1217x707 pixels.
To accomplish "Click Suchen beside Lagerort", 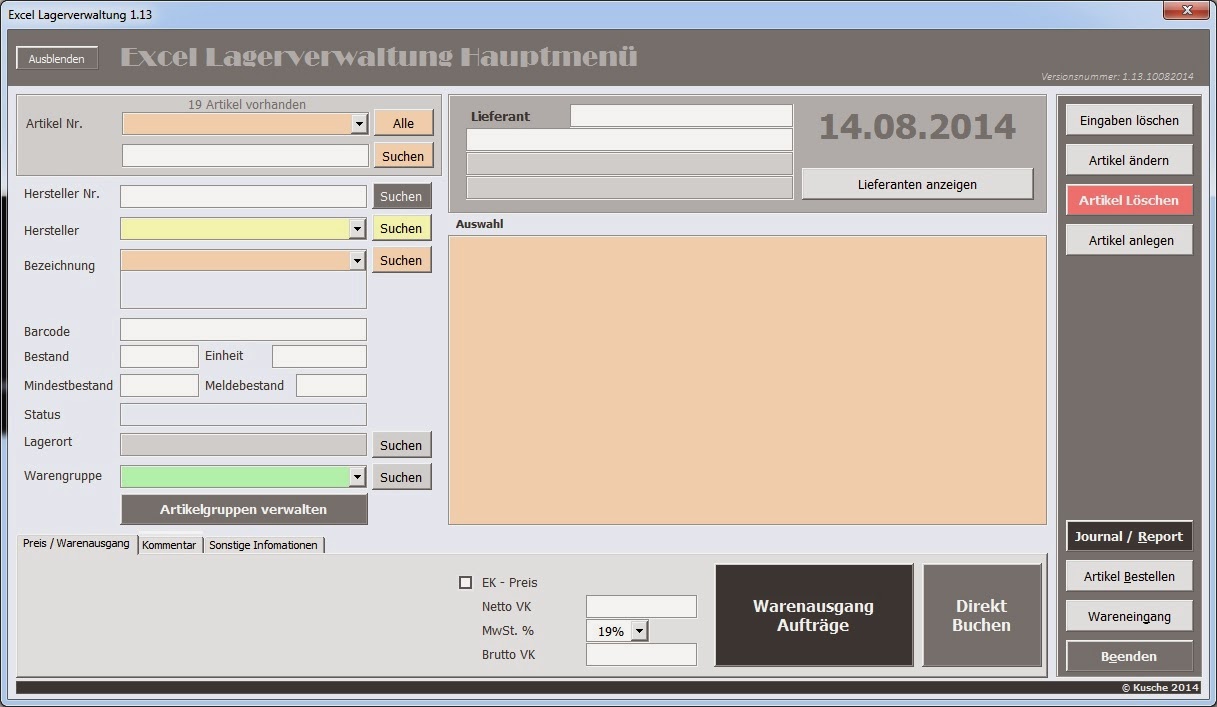I will [x=401, y=445].
